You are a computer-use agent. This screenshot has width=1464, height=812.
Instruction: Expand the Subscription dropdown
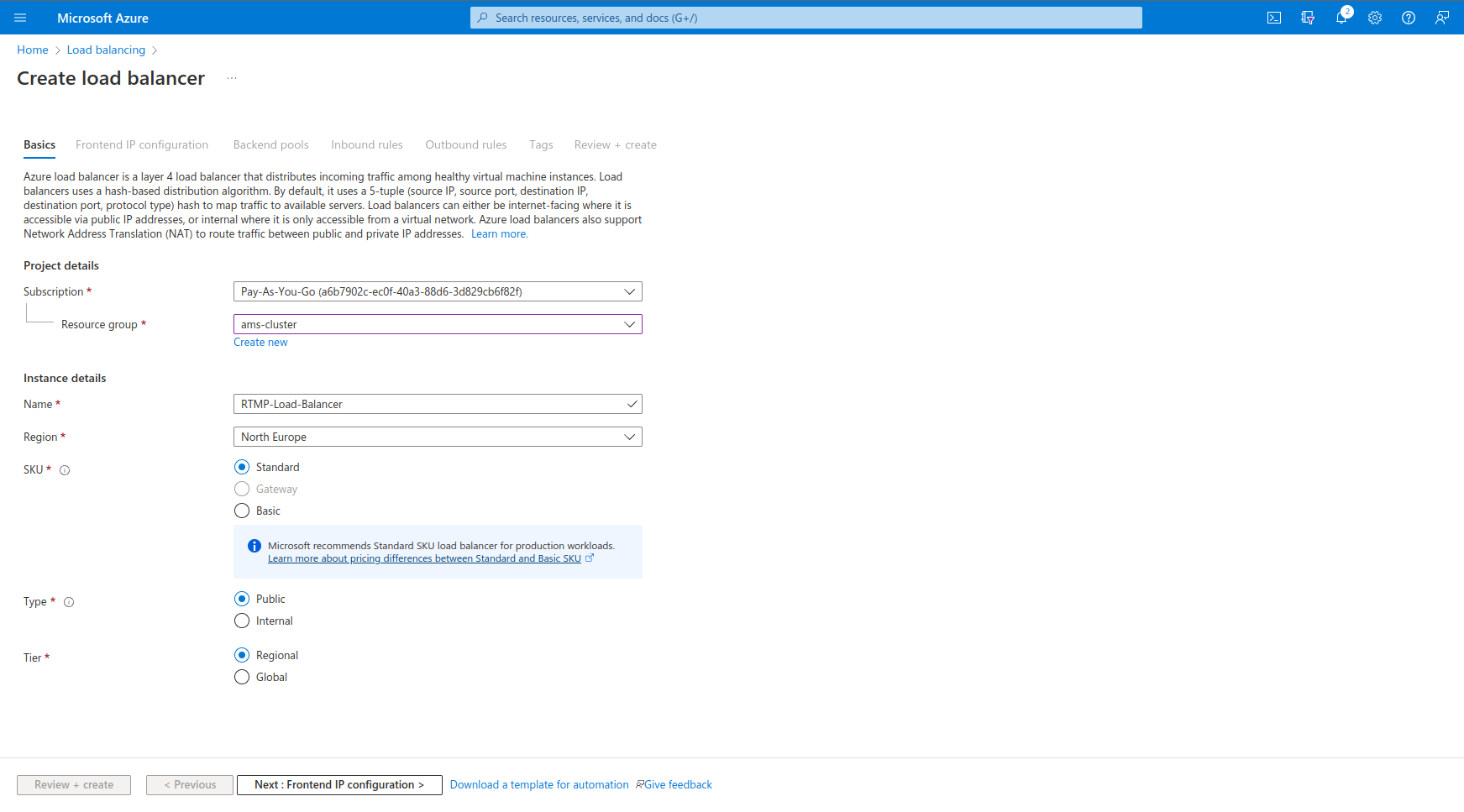(x=438, y=291)
